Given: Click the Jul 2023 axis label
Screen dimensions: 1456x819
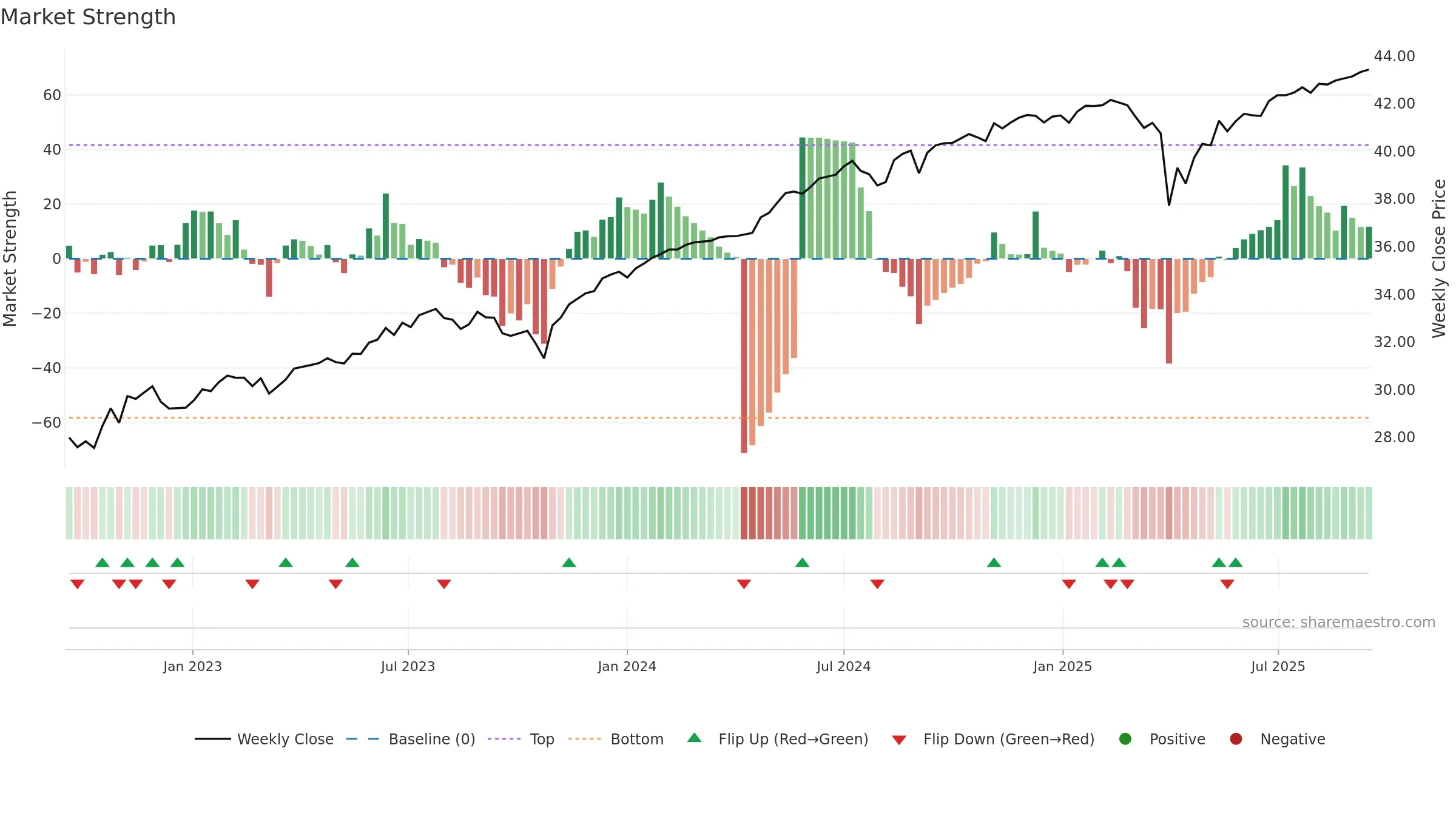Looking at the screenshot, I should (x=408, y=666).
